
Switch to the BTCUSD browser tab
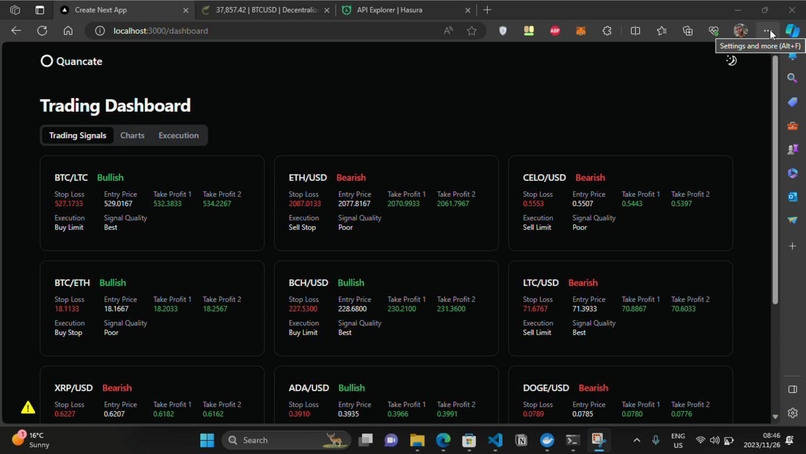[x=267, y=10]
